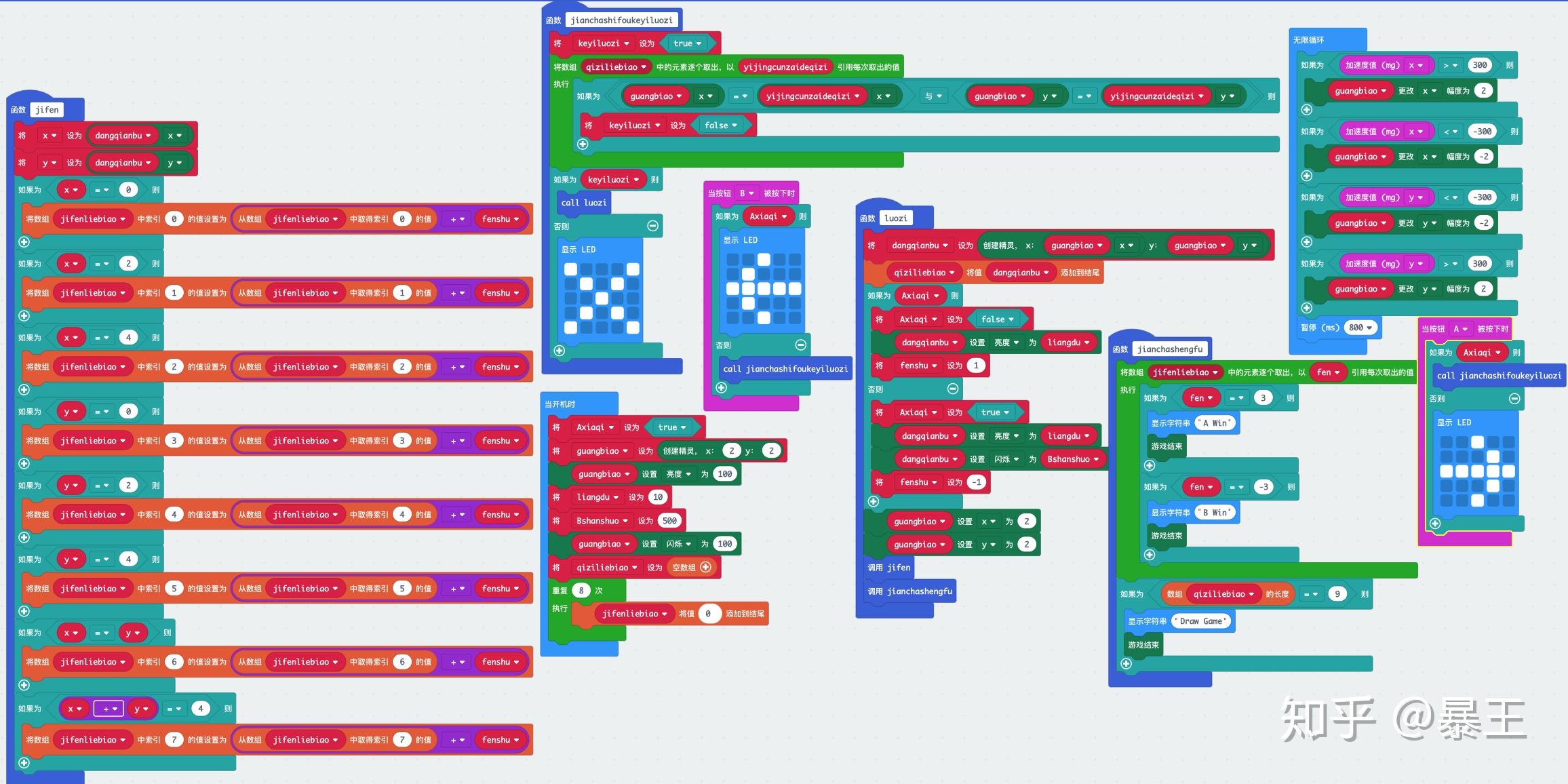Click plus icon on 空数组 block
This screenshot has height=784, width=1568.
pos(705,567)
